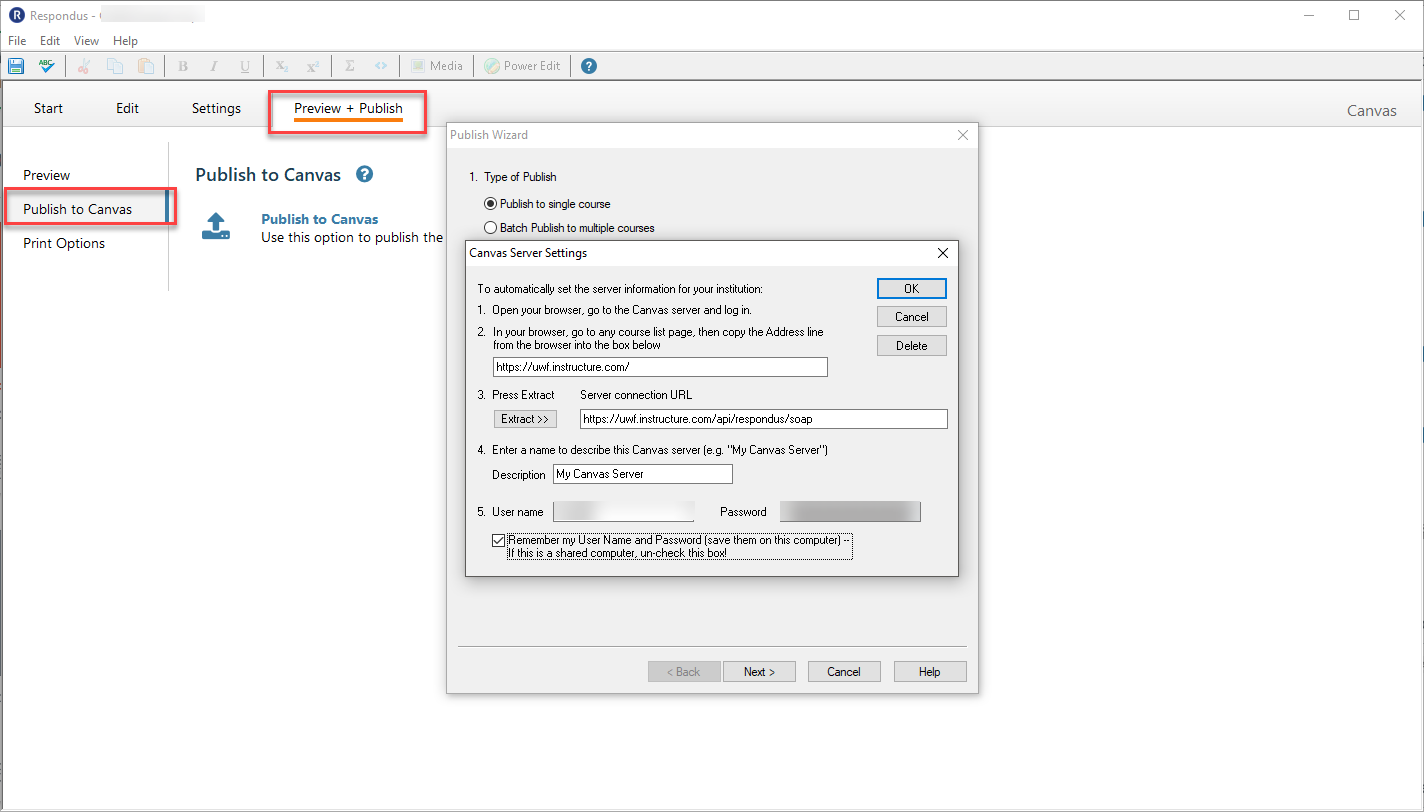Toggle Italic formatting icon
1424x812 pixels.
click(x=214, y=66)
